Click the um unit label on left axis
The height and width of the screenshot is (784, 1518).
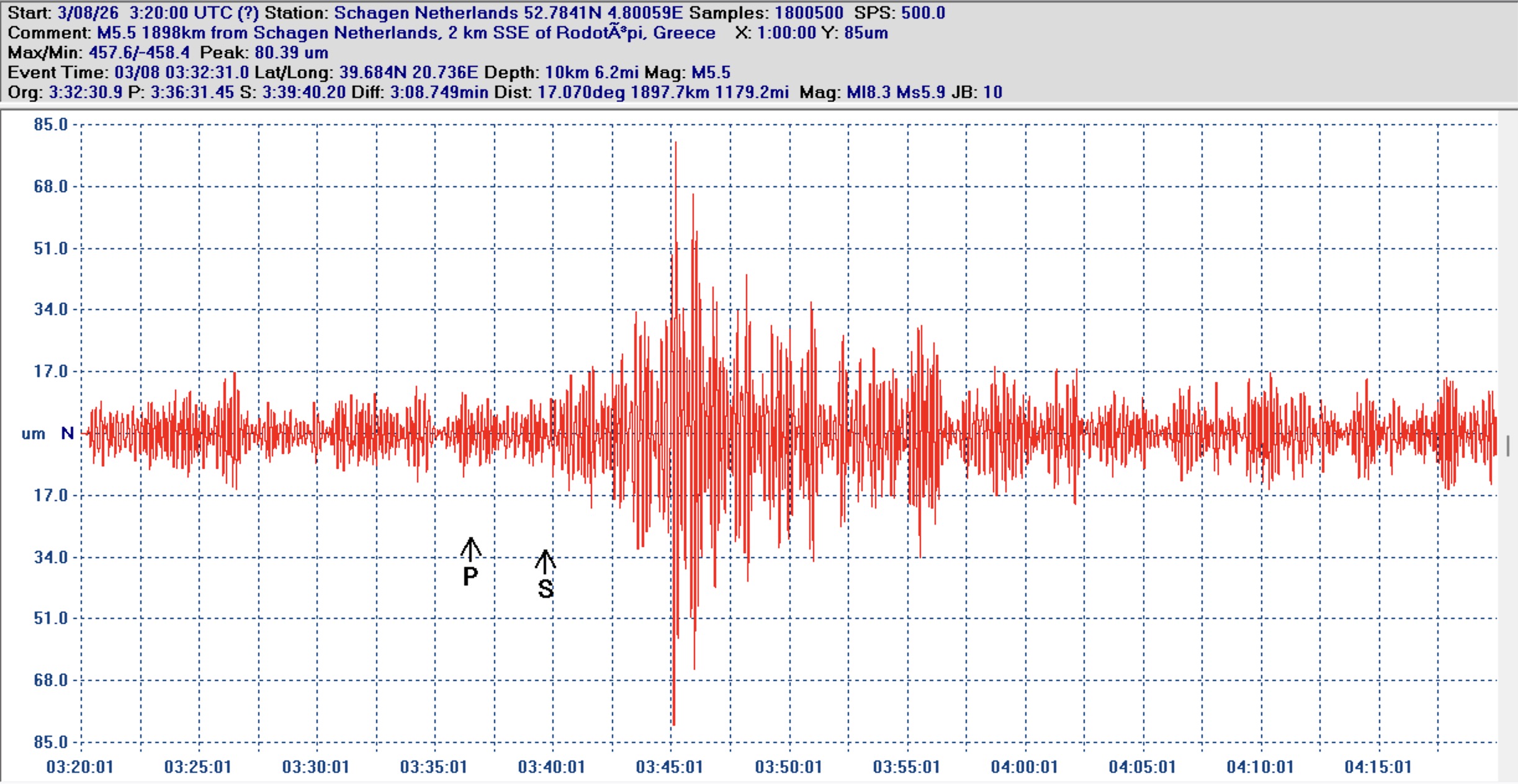[x=34, y=434]
